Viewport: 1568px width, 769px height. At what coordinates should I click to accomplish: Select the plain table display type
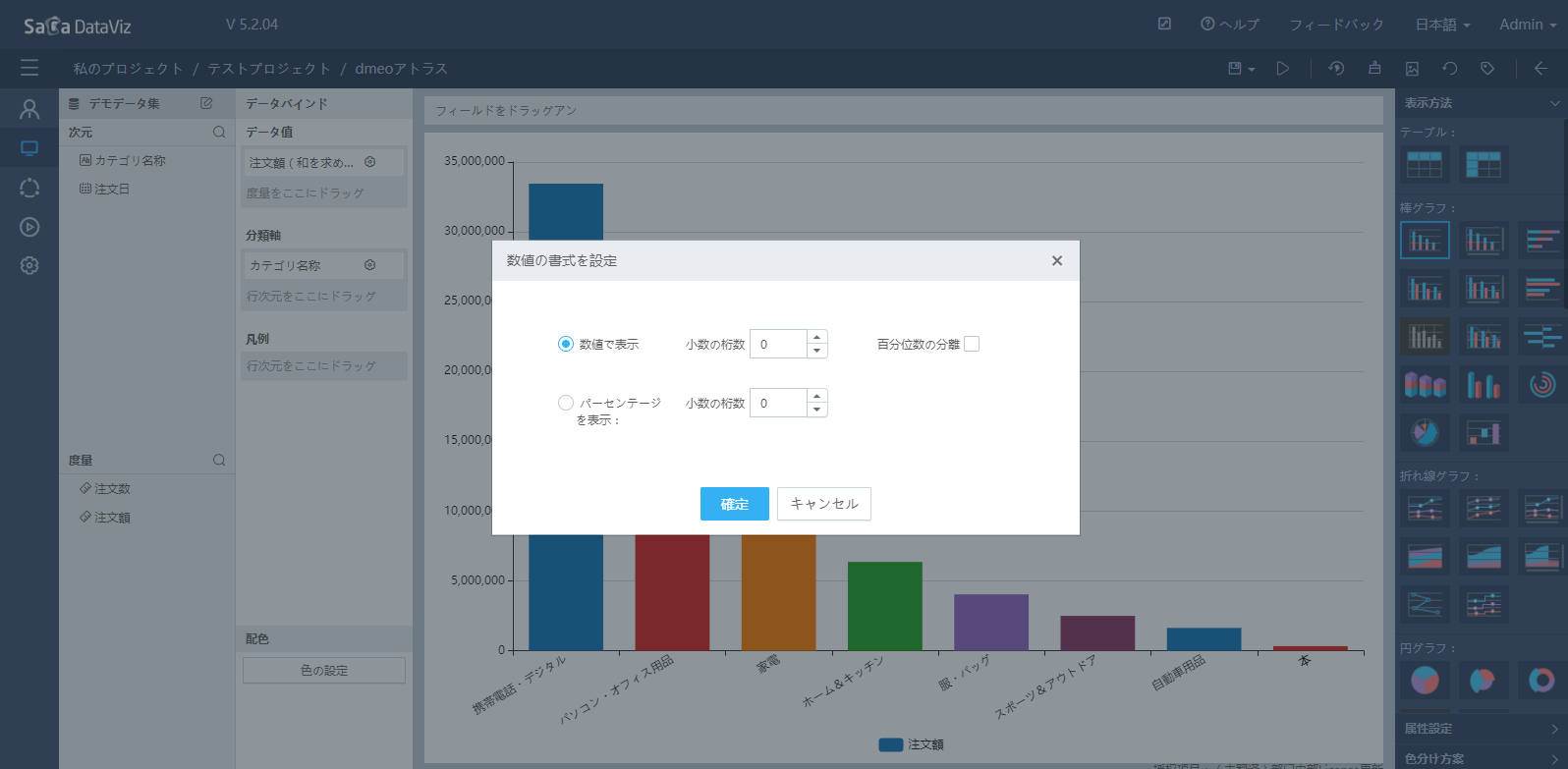(1425, 164)
